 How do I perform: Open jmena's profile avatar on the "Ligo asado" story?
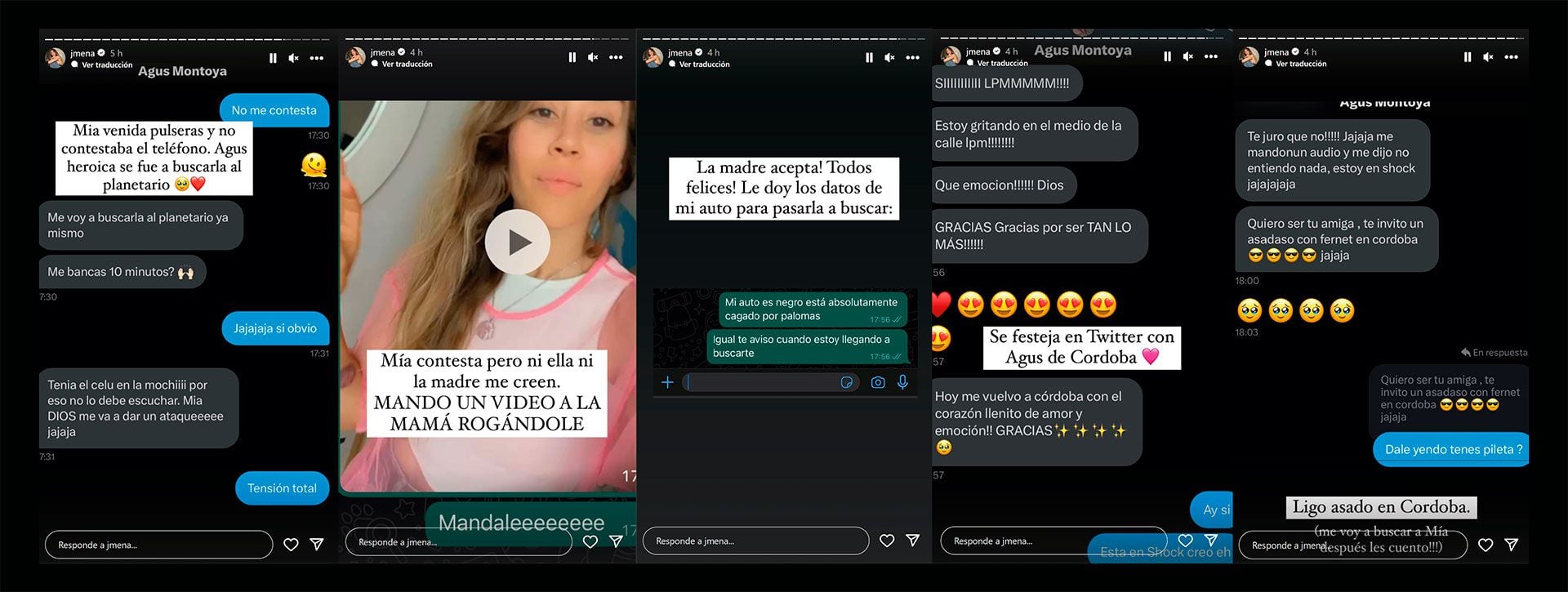click(x=1249, y=57)
